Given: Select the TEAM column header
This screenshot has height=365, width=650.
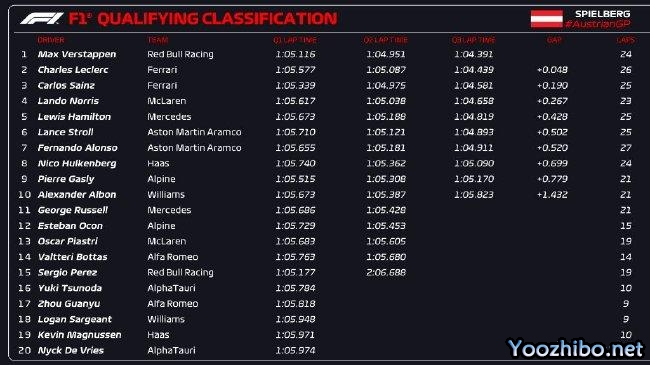Looking at the screenshot, I should [158, 40].
